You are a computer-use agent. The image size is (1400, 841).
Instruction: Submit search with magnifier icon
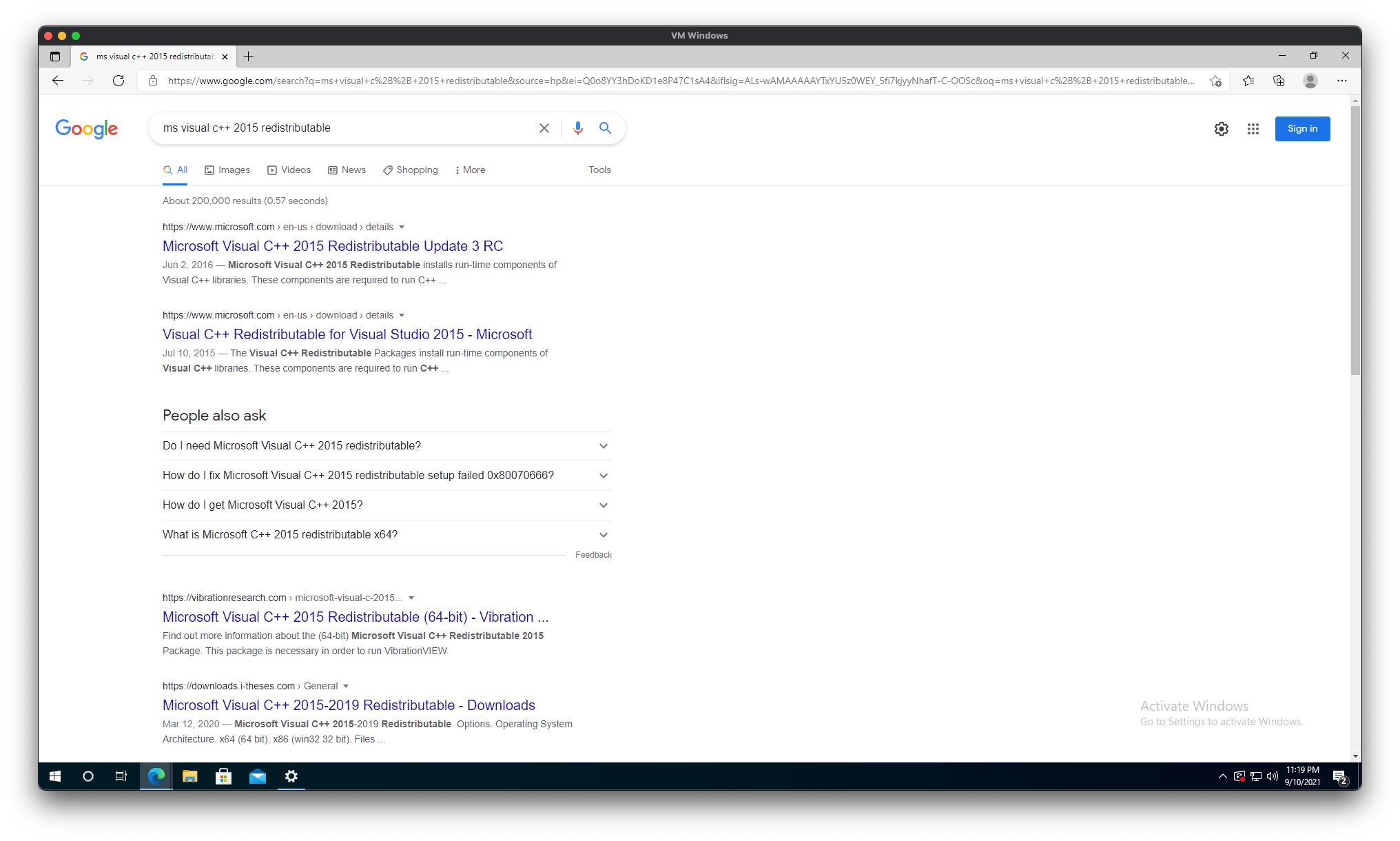[605, 128]
